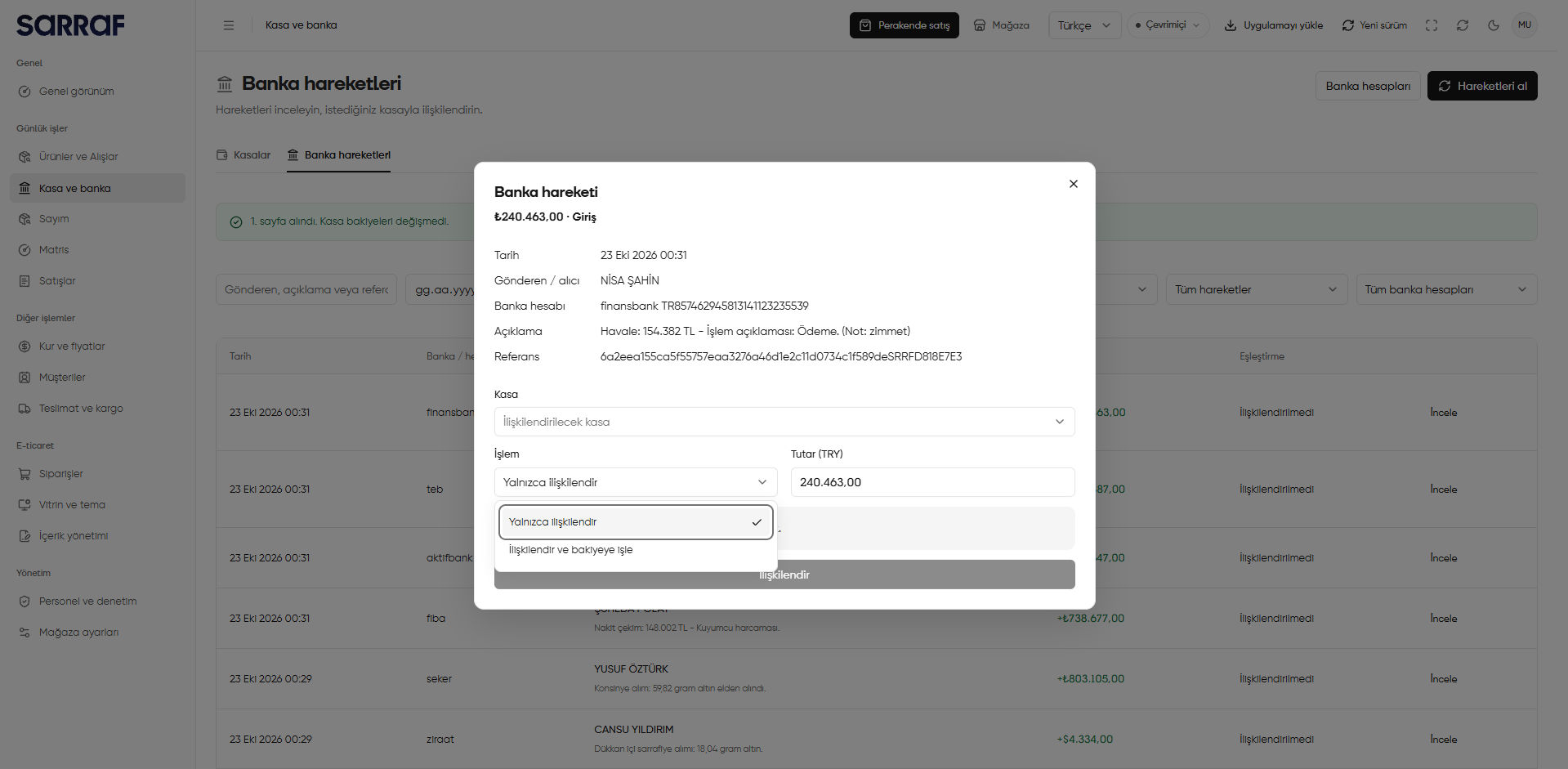Open the Çevrimiçi status dropdown
Viewport: 1568px width, 769px height.
click(x=1168, y=25)
